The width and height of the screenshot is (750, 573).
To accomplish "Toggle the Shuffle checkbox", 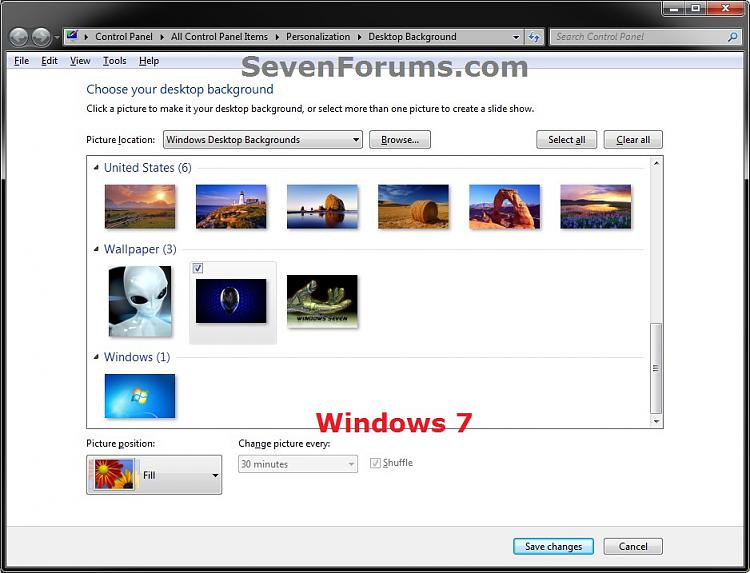I will pyautogui.click(x=375, y=463).
